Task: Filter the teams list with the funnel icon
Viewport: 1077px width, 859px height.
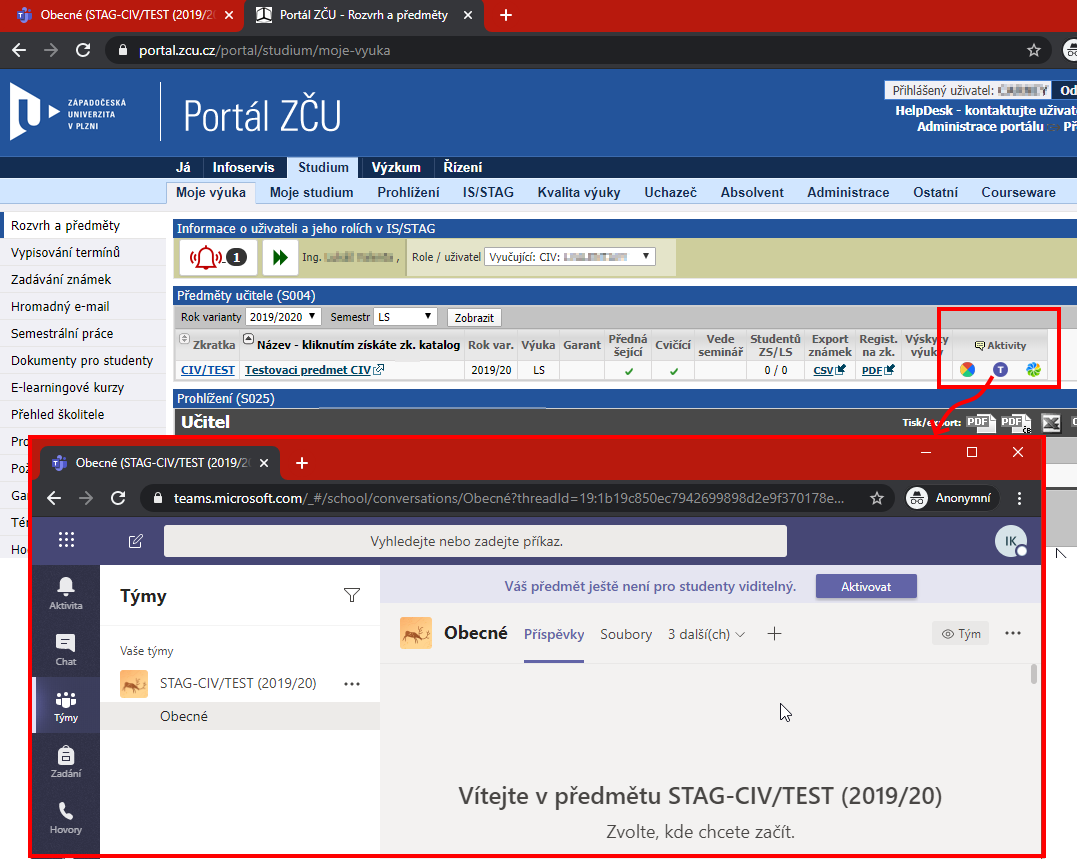Action: tap(352, 595)
